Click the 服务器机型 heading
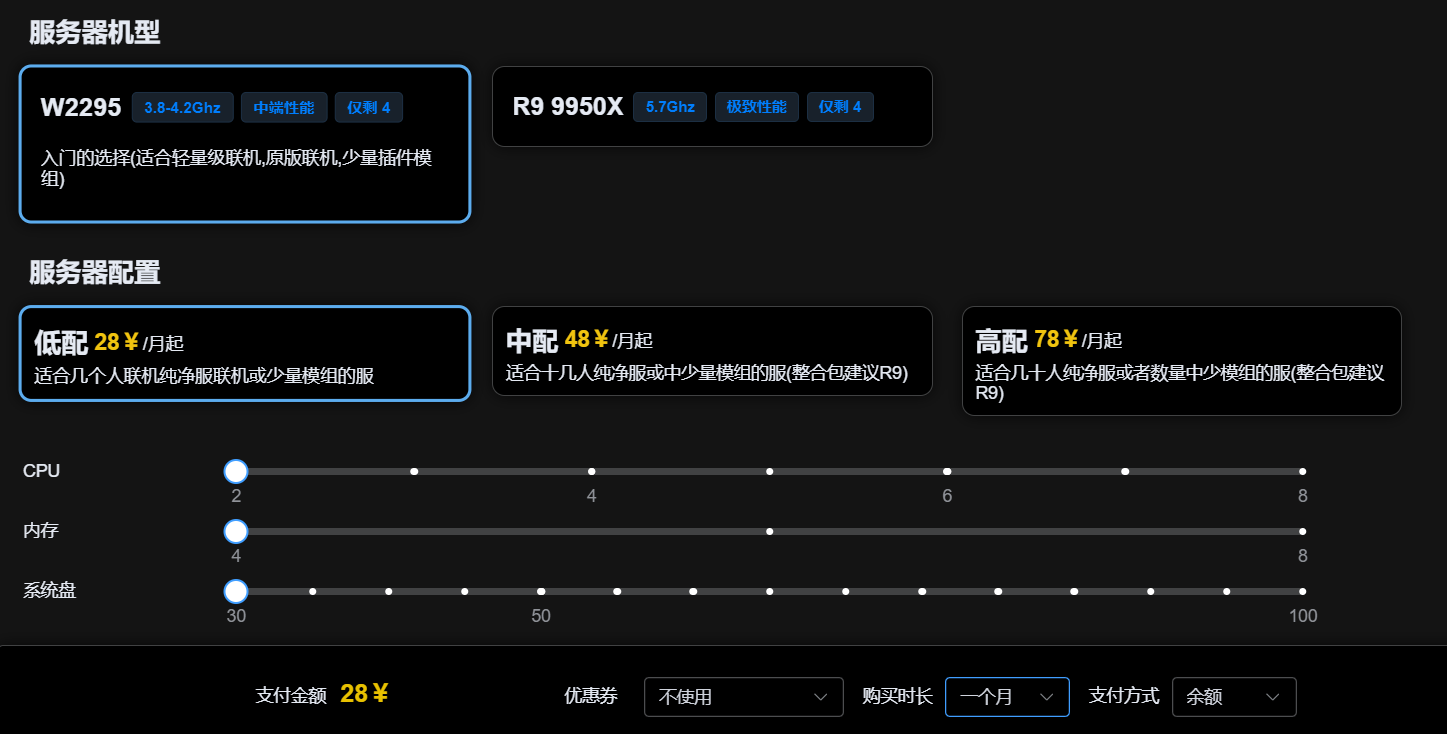 94,32
